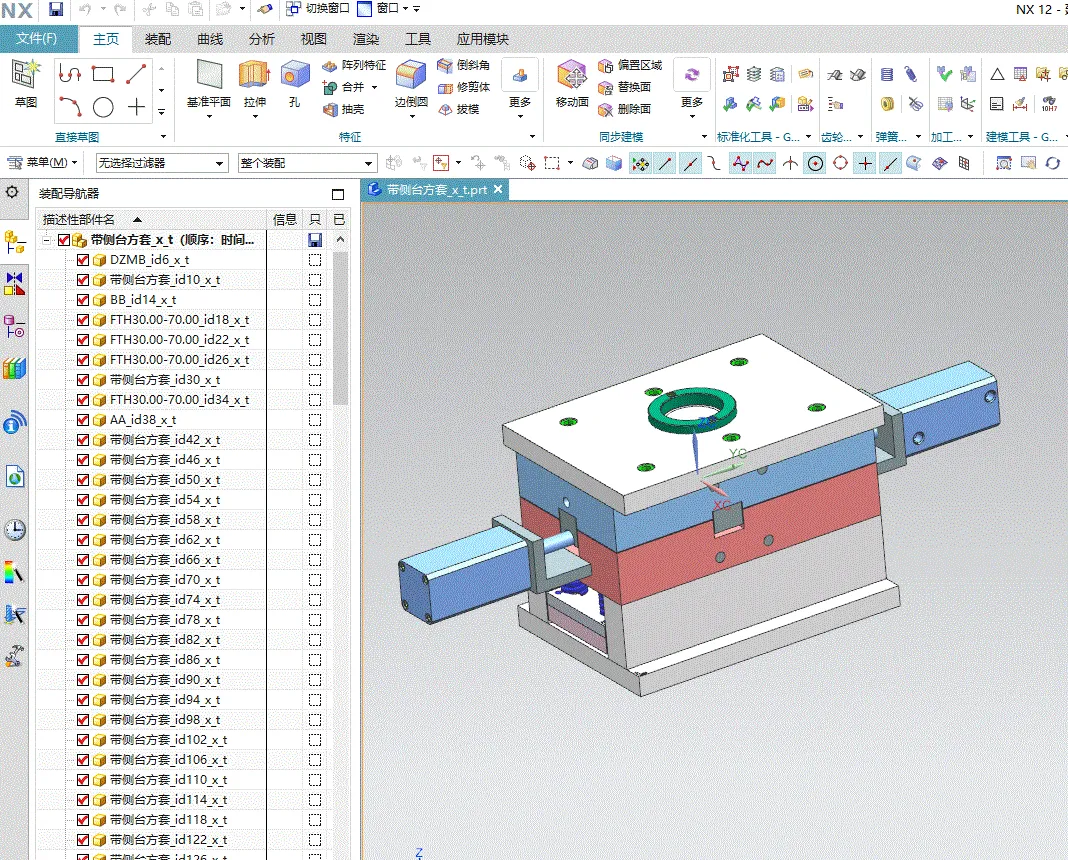Uncheck the 带侧台方套_id10_x_t component

[83, 280]
